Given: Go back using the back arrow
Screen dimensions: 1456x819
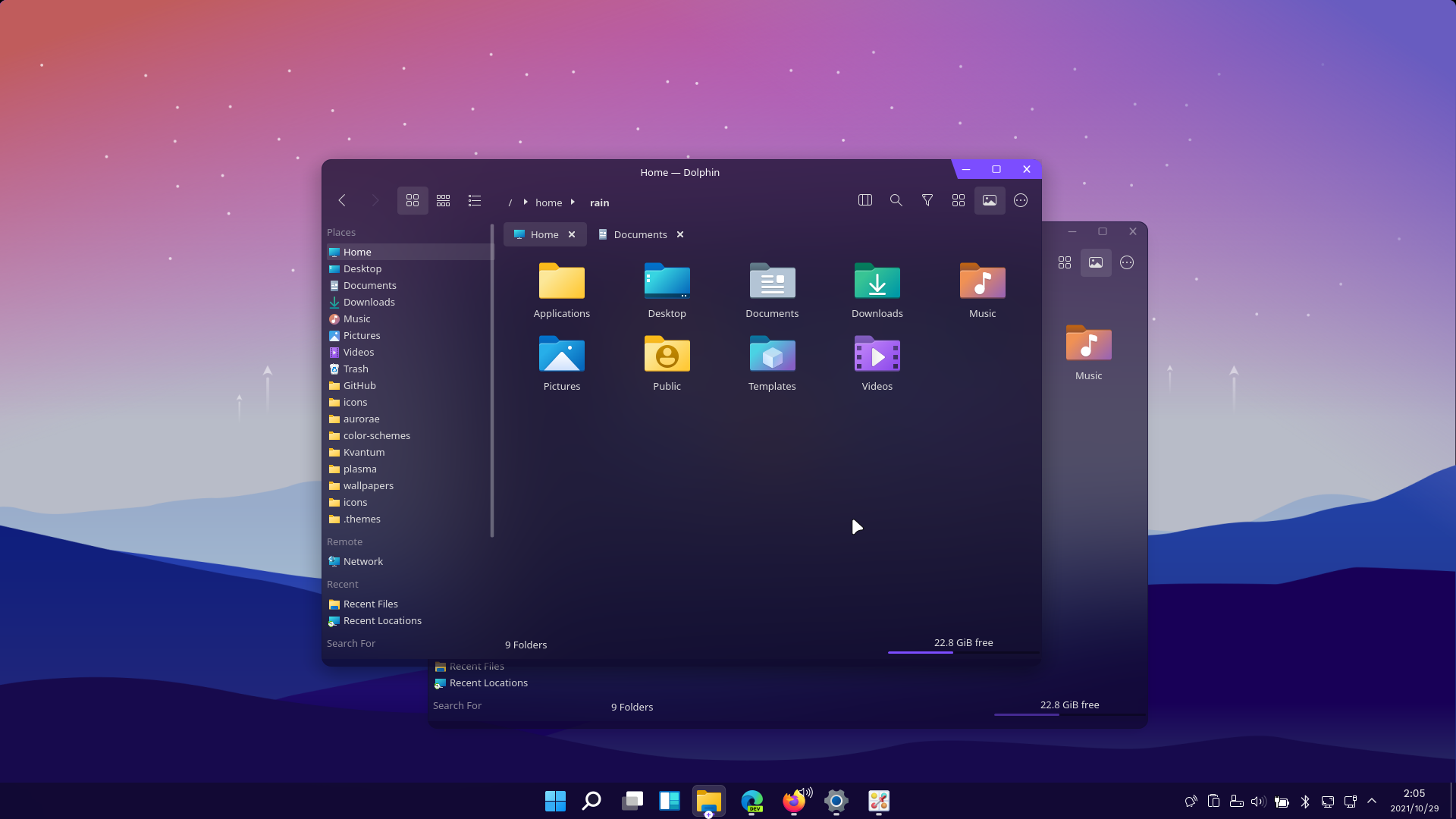Looking at the screenshot, I should click(x=342, y=200).
